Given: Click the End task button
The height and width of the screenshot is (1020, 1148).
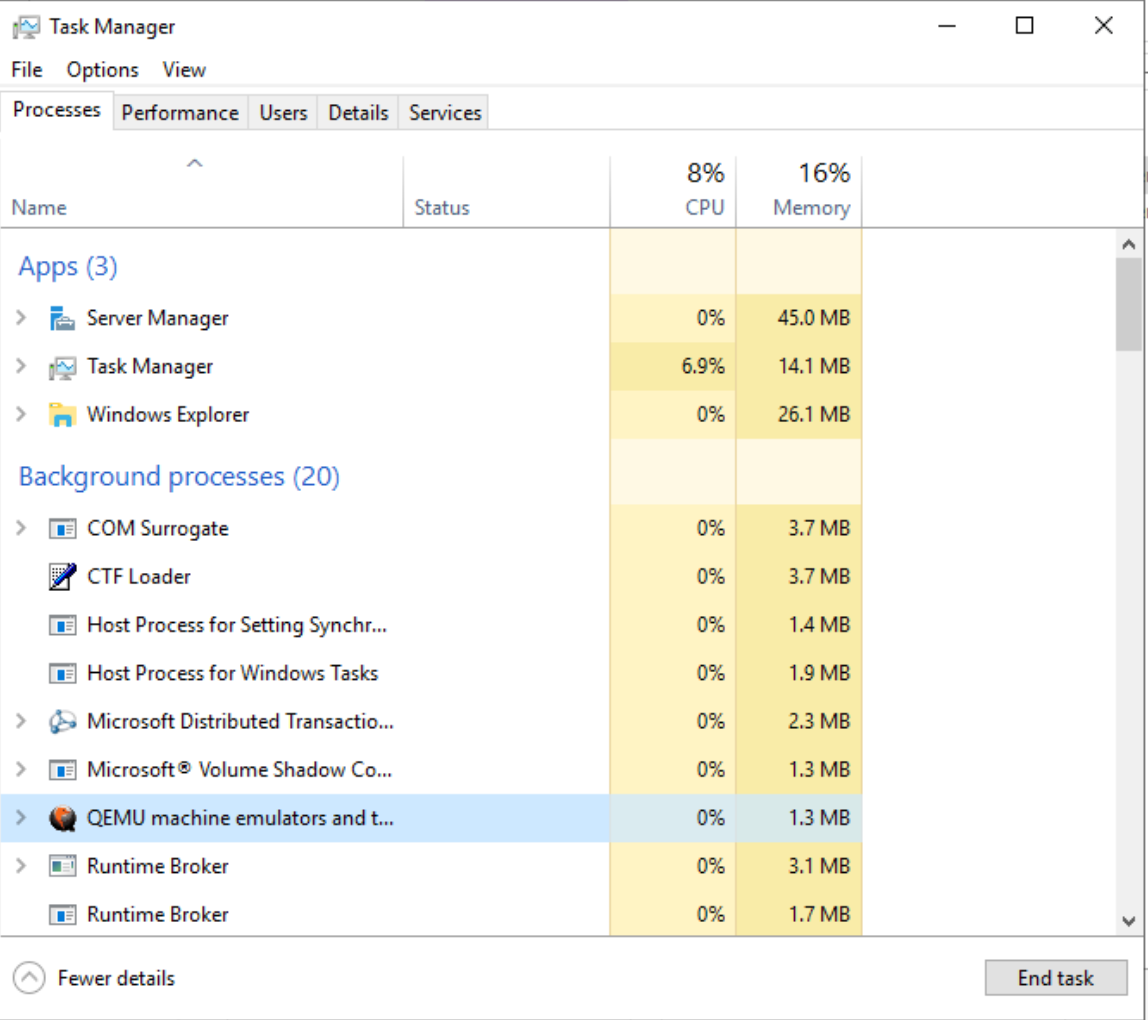Looking at the screenshot, I should click(x=1056, y=978).
